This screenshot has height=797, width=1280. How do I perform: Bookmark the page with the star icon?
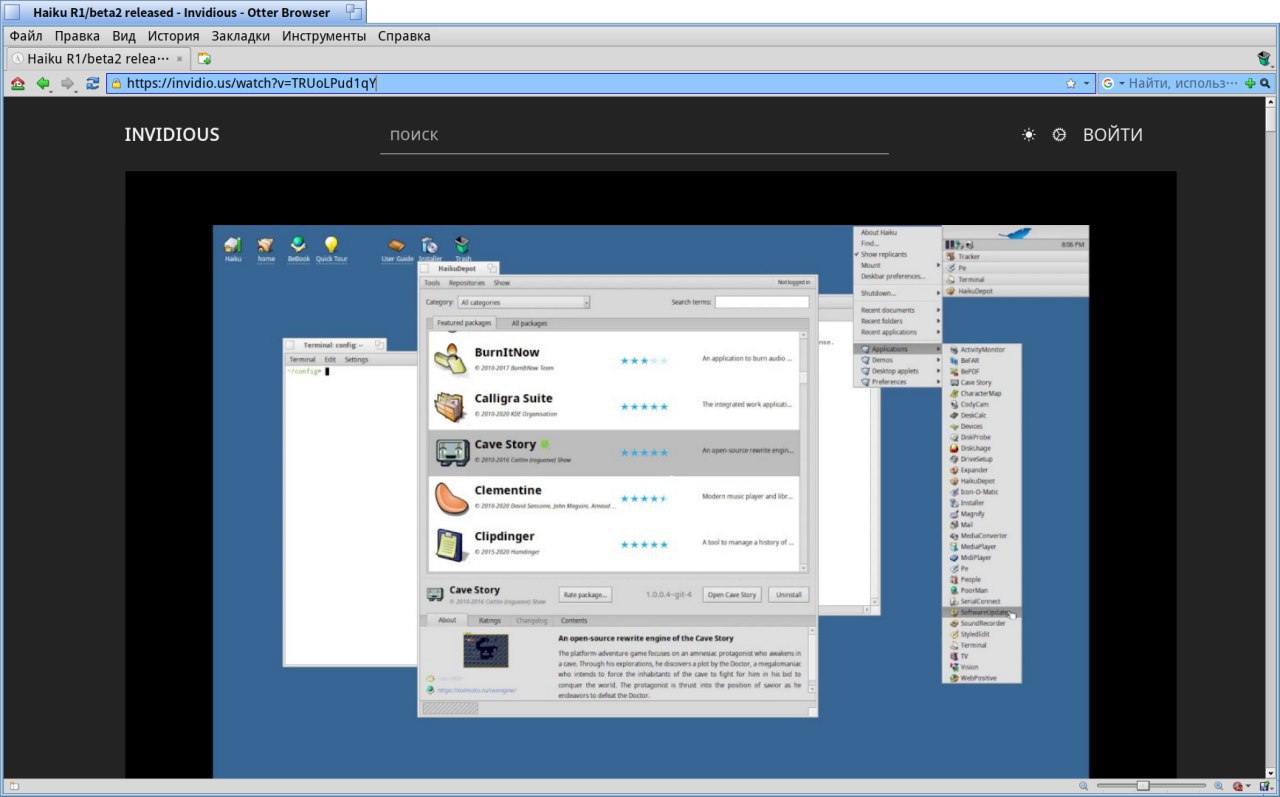pyautogui.click(x=1071, y=84)
